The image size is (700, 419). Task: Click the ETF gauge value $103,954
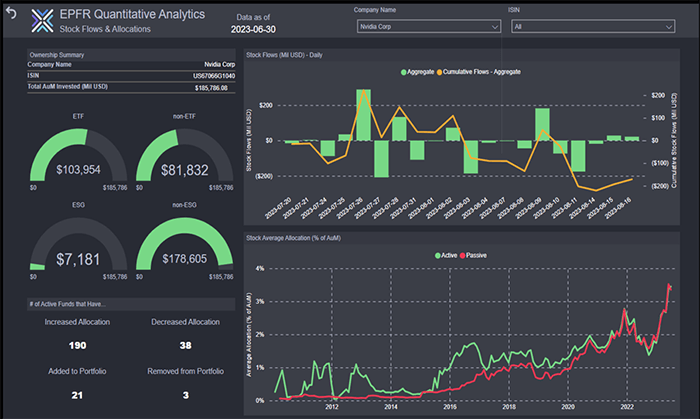tap(78, 170)
